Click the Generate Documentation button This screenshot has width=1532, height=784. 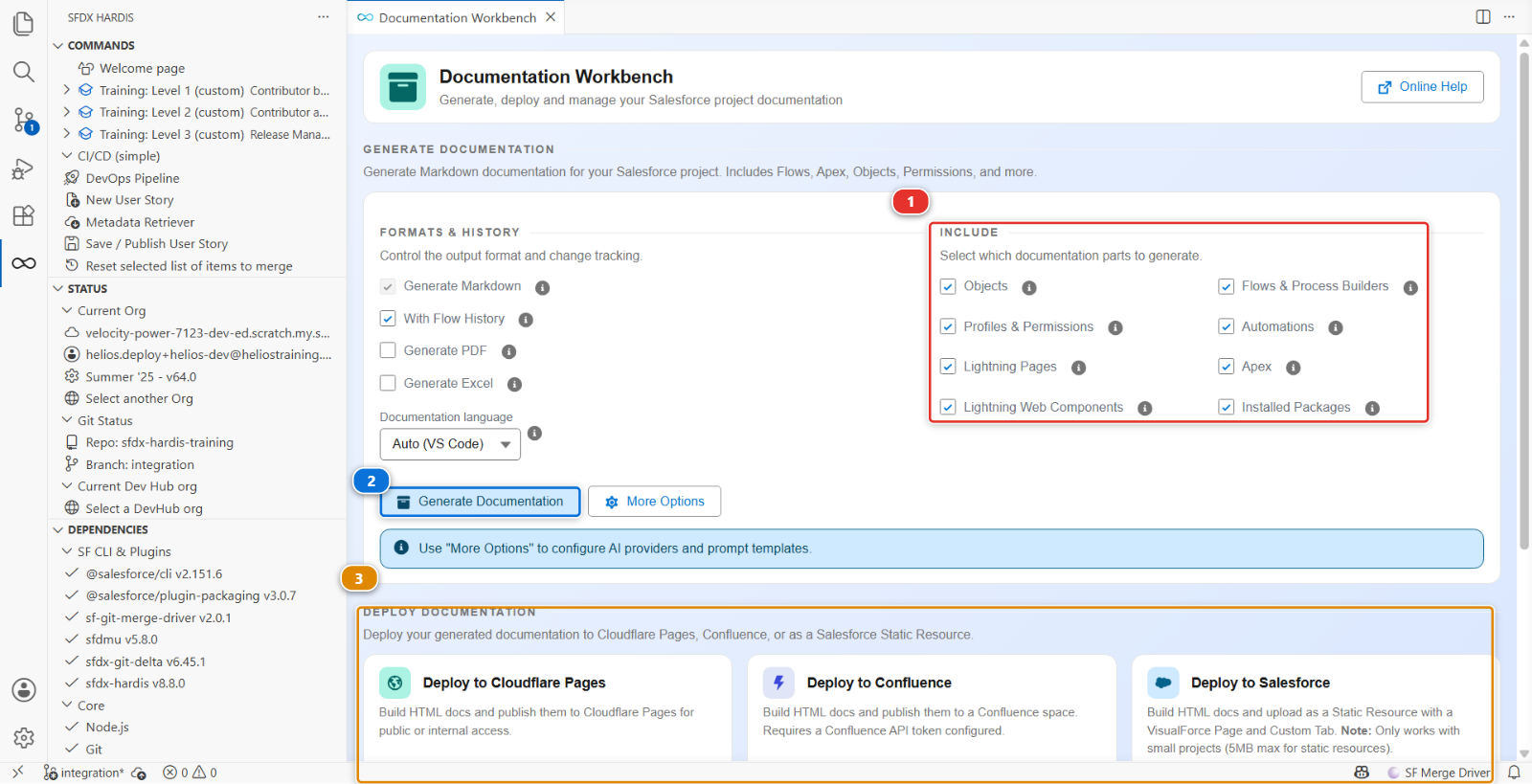pyautogui.click(x=480, y=502)
